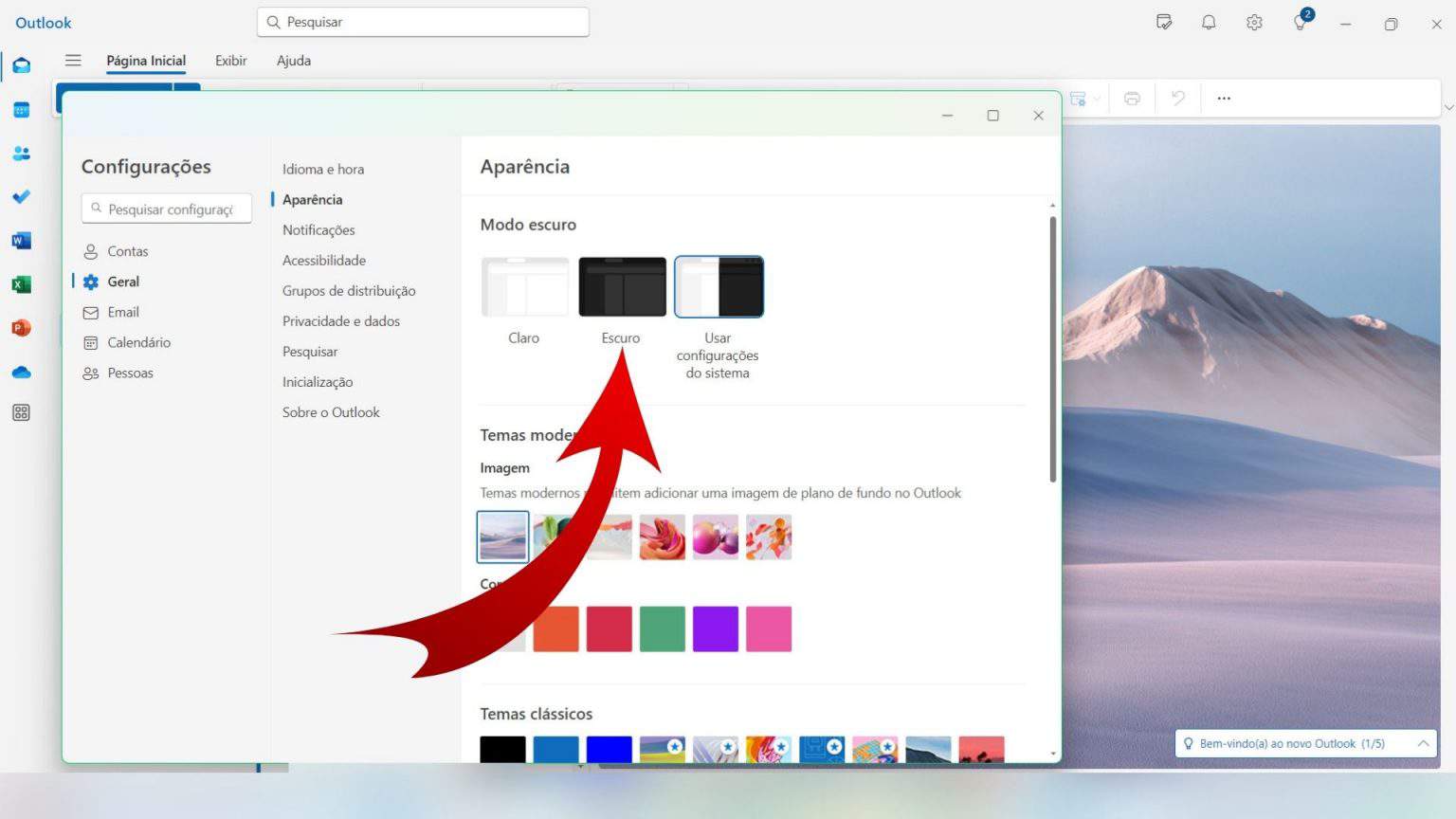The image size is (1456, 819).
Task: Collapse the Bem-vindo ao novo Outlook banner
Action: (x=1423, y=744)
